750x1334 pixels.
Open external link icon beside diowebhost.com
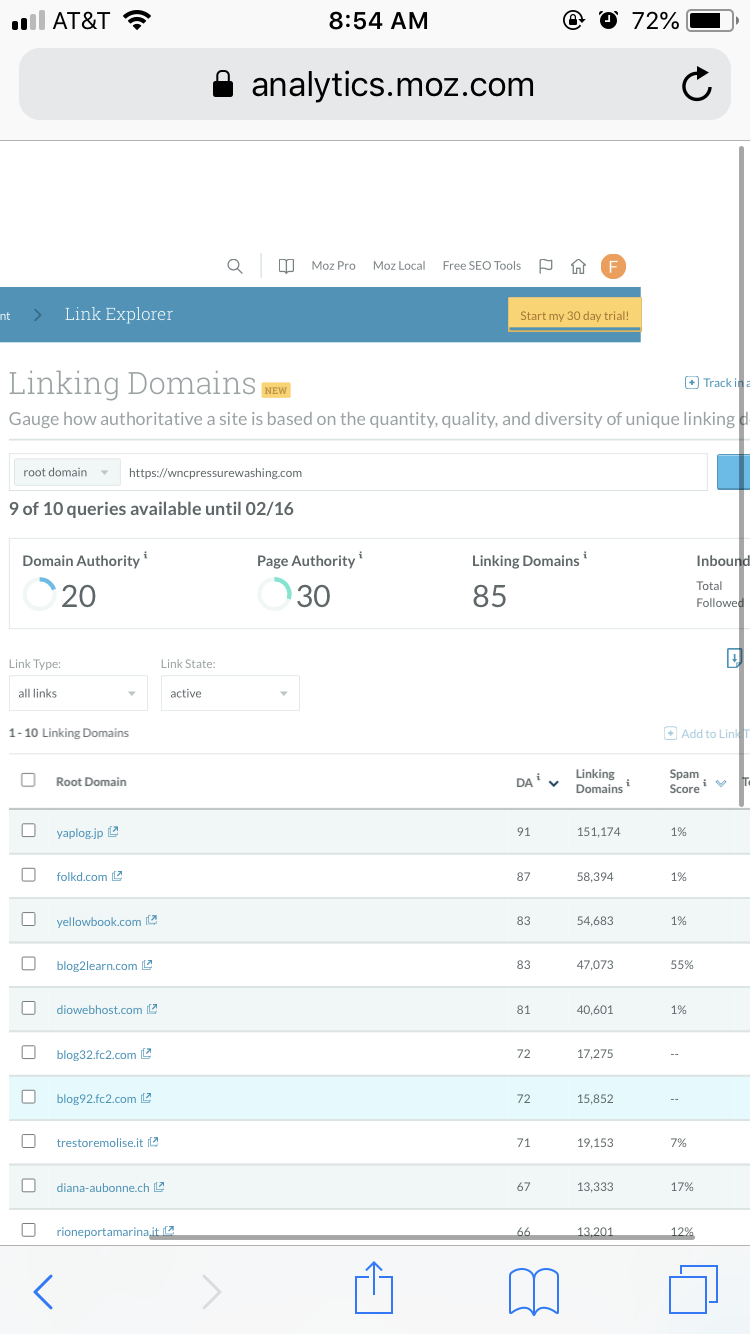pyautogui.click(x=152, y=1010)
